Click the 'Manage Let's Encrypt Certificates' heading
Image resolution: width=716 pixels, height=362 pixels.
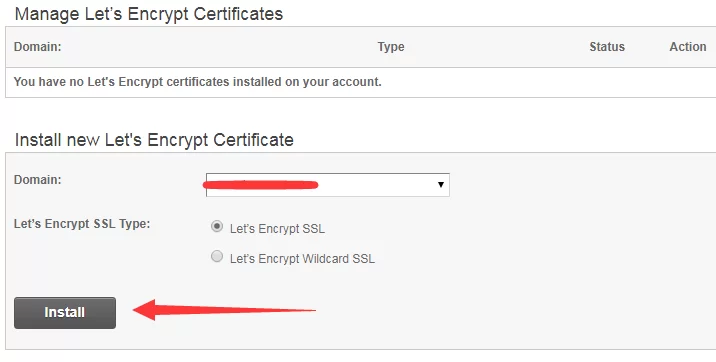tap(149, 14)
